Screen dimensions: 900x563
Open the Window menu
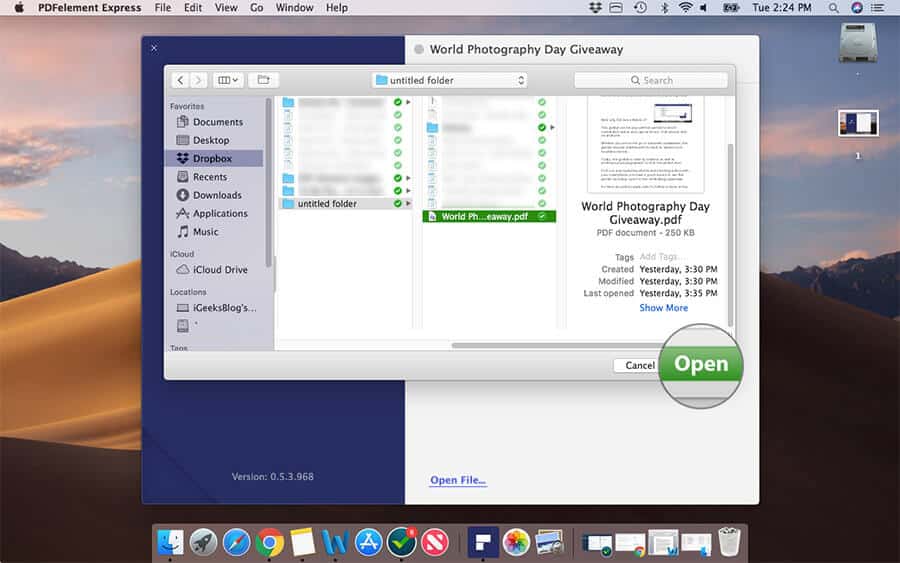[294, 7]
